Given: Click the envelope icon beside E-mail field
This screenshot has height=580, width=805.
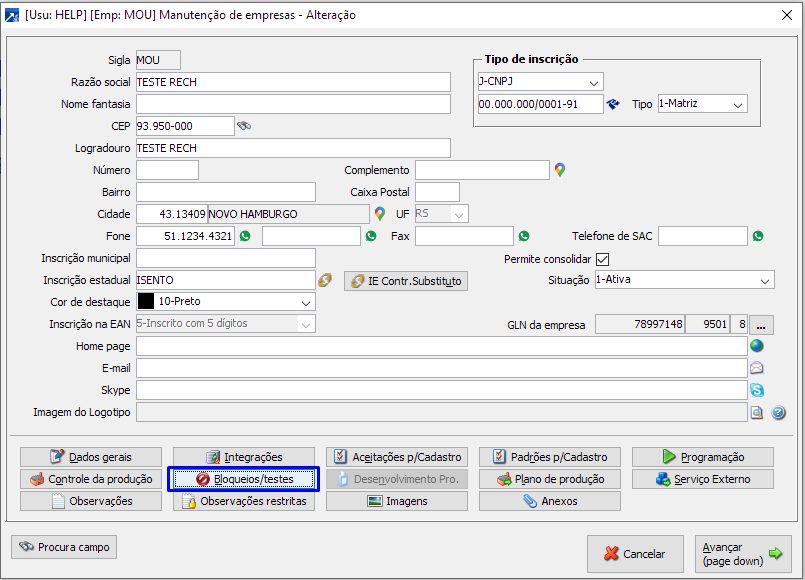Looking at the screenshot, I should pos(757,368).
